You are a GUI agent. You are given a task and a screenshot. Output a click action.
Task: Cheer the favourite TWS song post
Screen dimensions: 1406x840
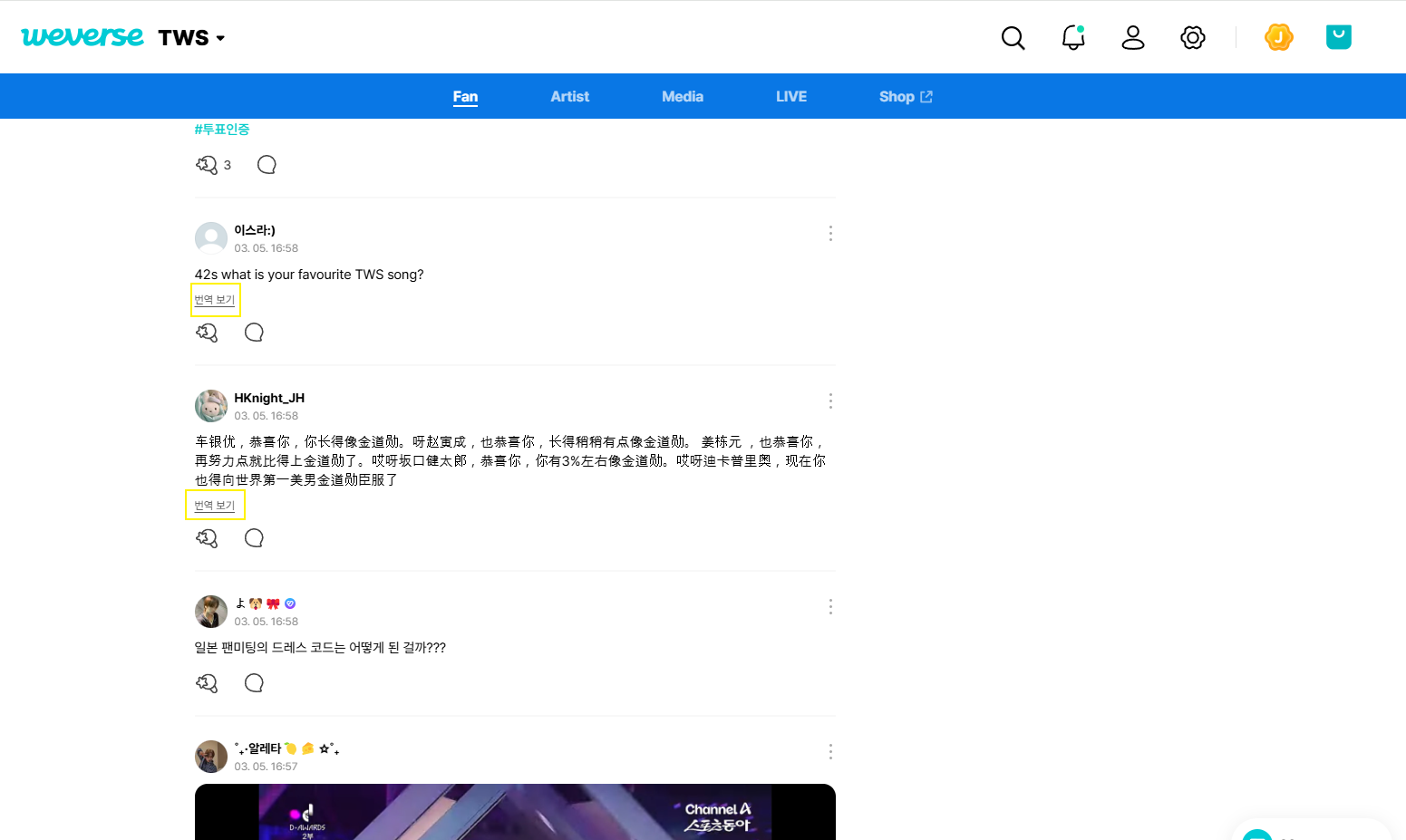(207, 333)
